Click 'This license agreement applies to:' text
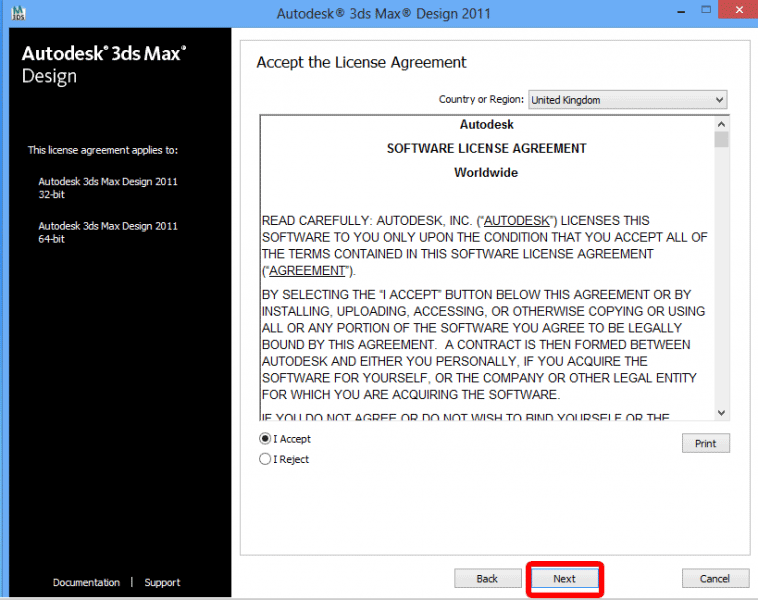Image resolution: width=758 pixels, height=600 pixels. pos(102,150)
